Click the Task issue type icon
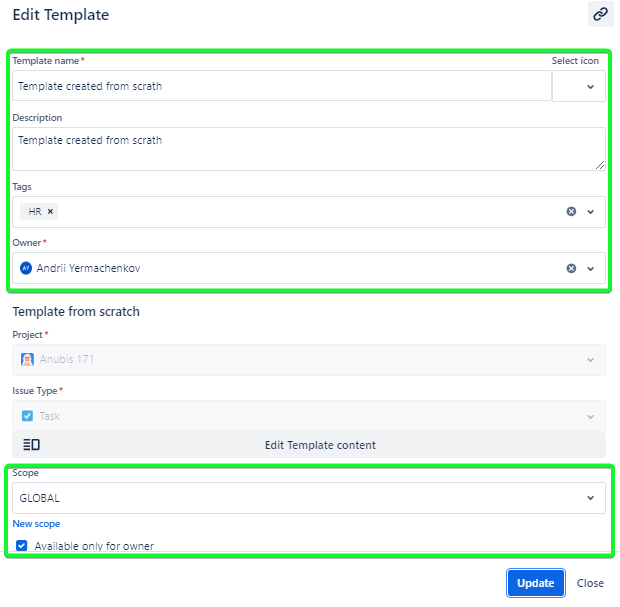The image size is (620, 607). [28, 415]
